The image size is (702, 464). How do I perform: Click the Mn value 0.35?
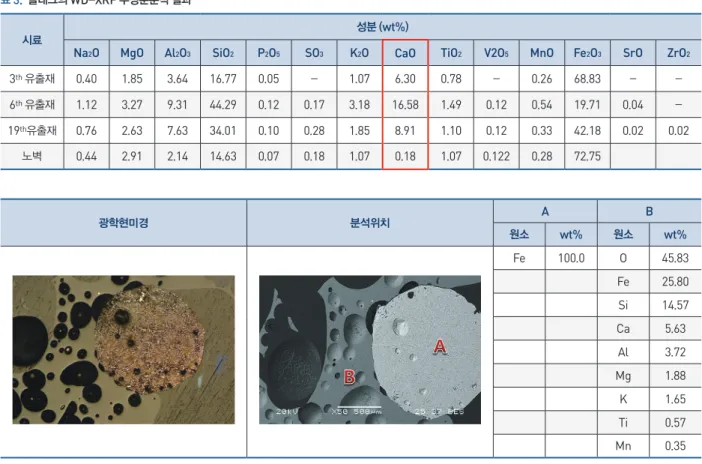(x=676, y=446)
